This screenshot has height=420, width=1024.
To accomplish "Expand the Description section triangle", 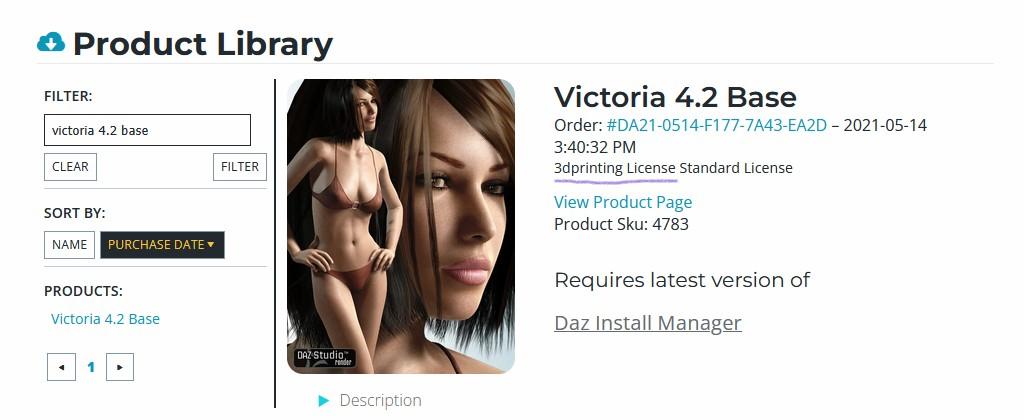I will 324,400.
